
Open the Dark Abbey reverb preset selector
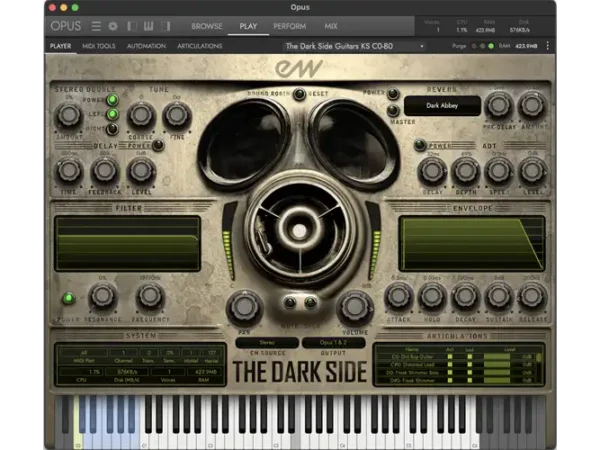(442, 106)
